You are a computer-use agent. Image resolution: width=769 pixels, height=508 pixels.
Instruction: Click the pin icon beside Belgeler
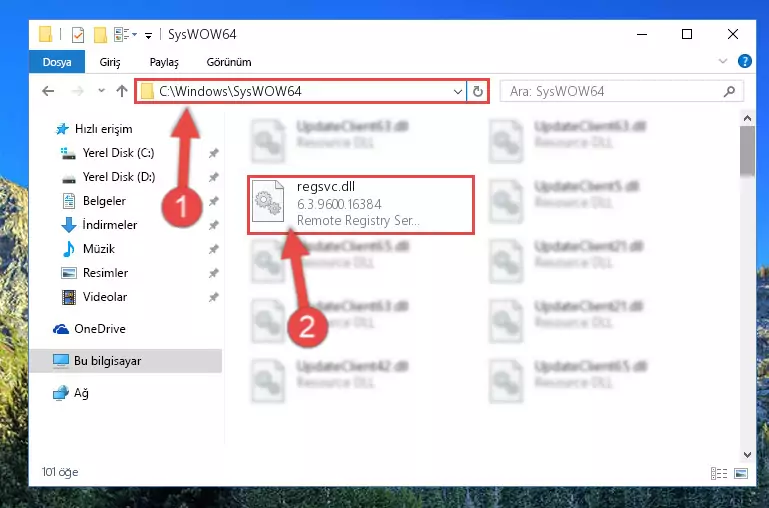tap(213, 202)
